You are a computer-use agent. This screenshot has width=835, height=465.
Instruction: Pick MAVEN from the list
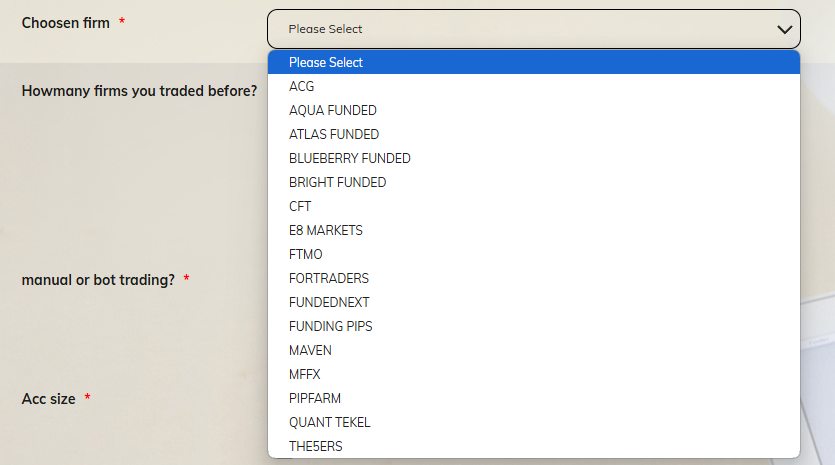534,350
